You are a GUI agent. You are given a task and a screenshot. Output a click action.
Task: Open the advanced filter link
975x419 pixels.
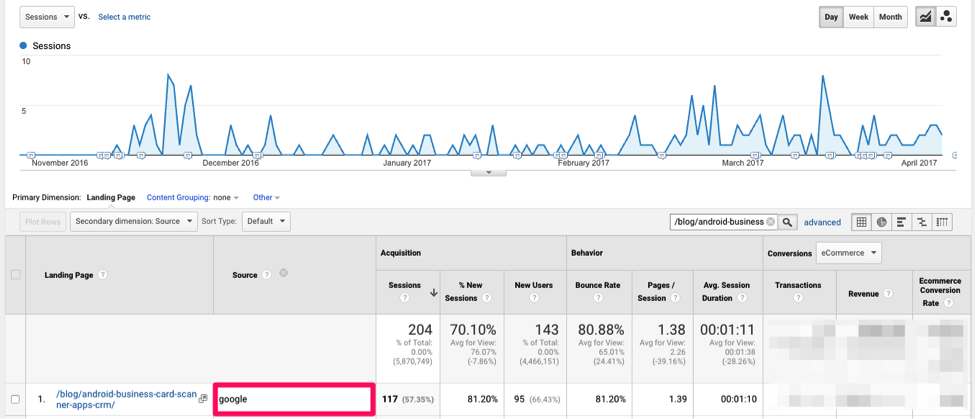[822, 222]
